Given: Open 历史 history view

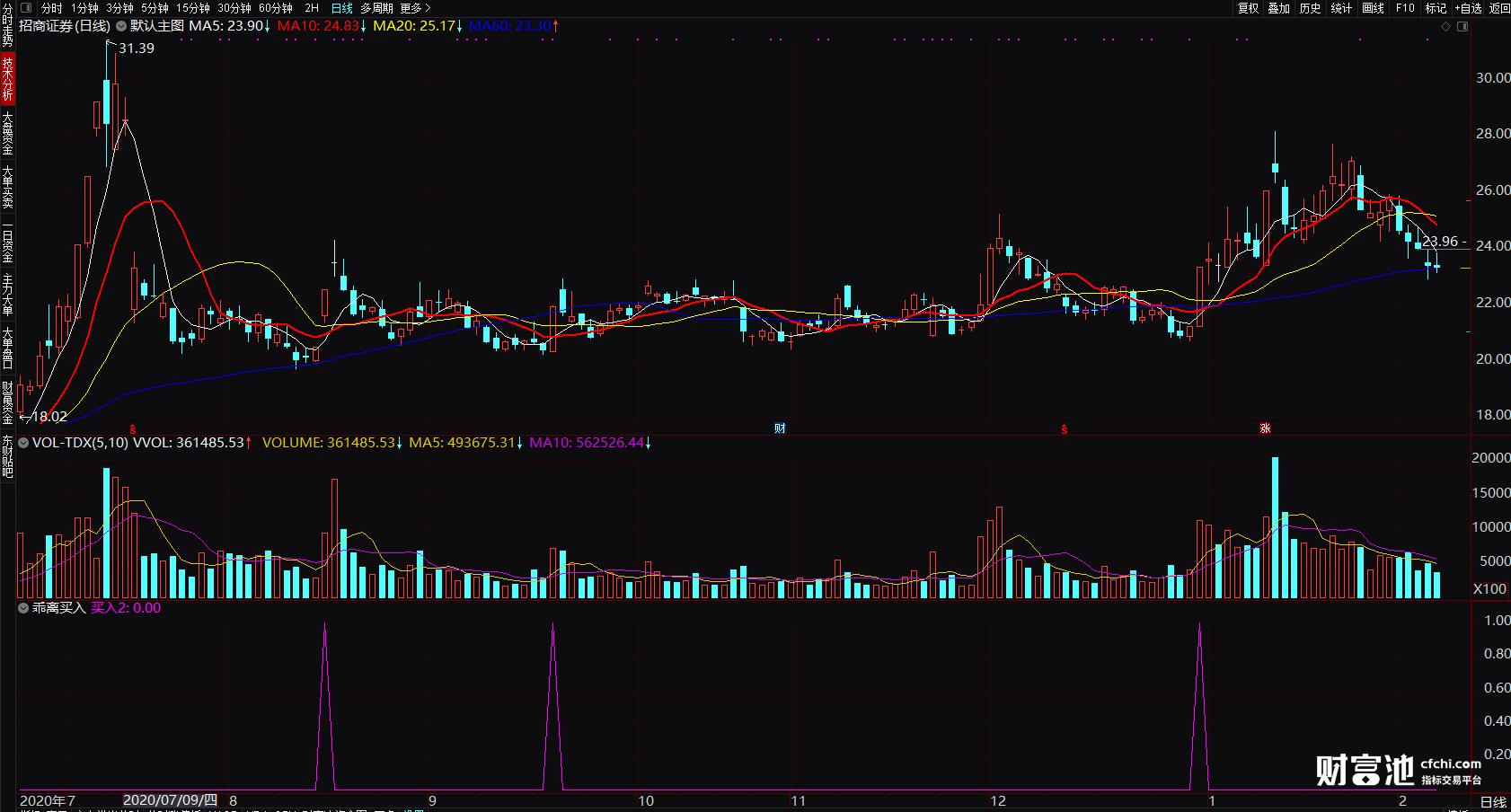Looking at the screenshot, I should click(1311, 8).
